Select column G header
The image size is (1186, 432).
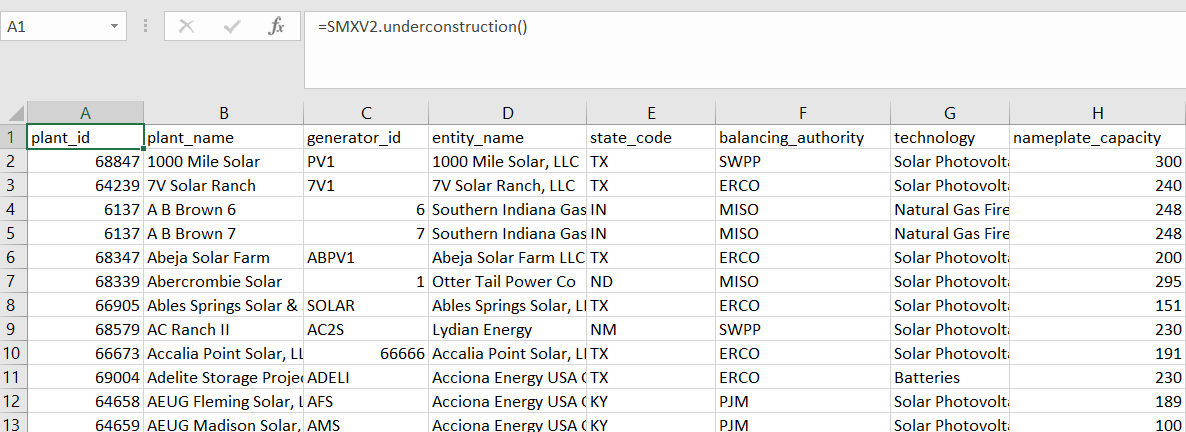(x=950, y=113)
